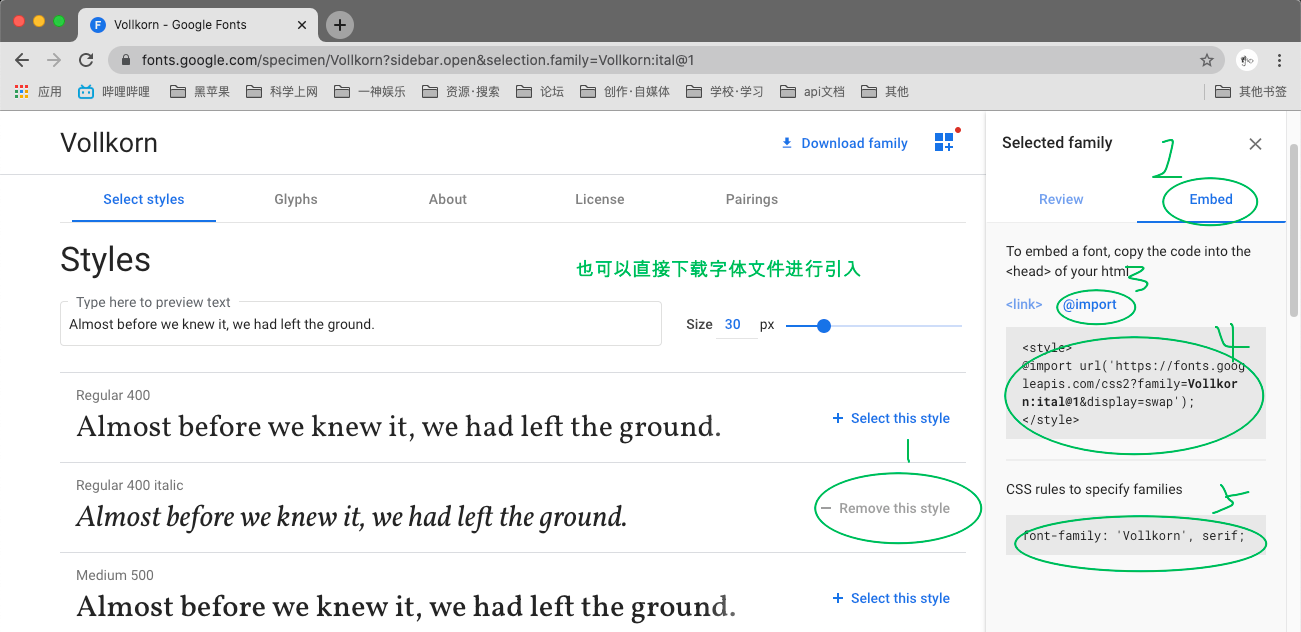The image size is (1301, 632).
Task: Reload the page with the refresh icon
Action: [86, 60]
